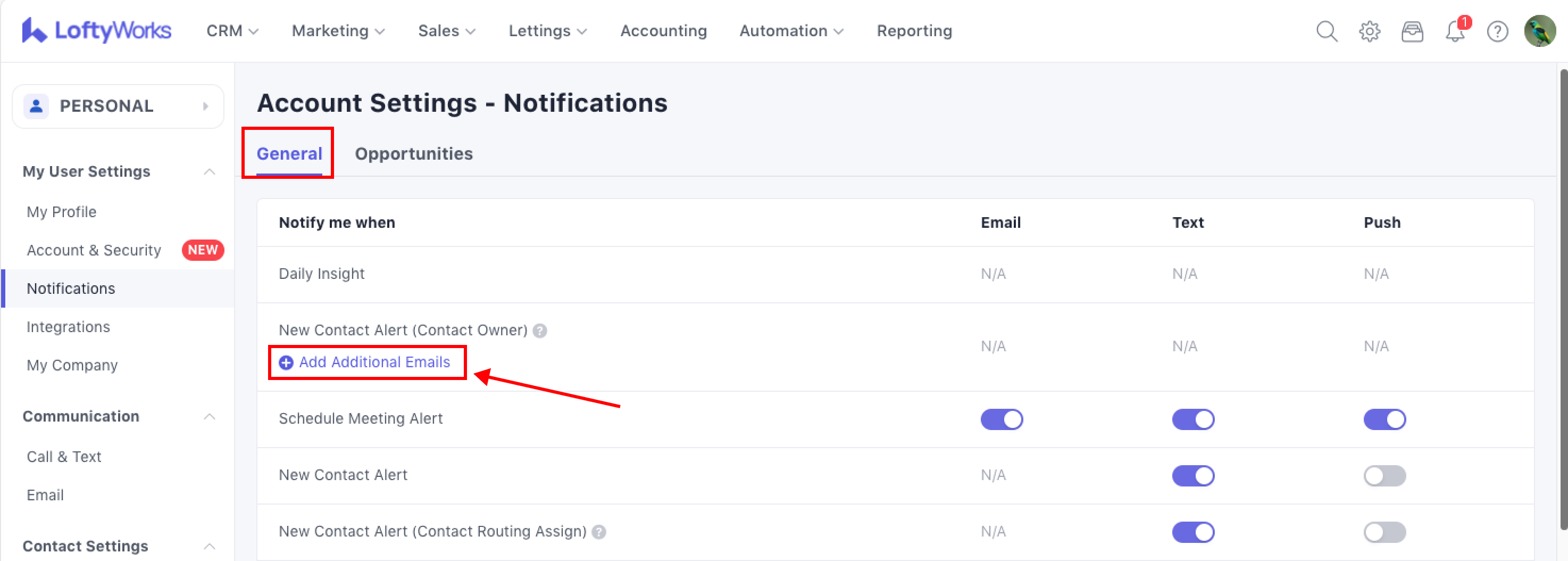Open the PERSONAL workspace selector
The width and height of the screenshot is (1568, 561).
point(118,106)
